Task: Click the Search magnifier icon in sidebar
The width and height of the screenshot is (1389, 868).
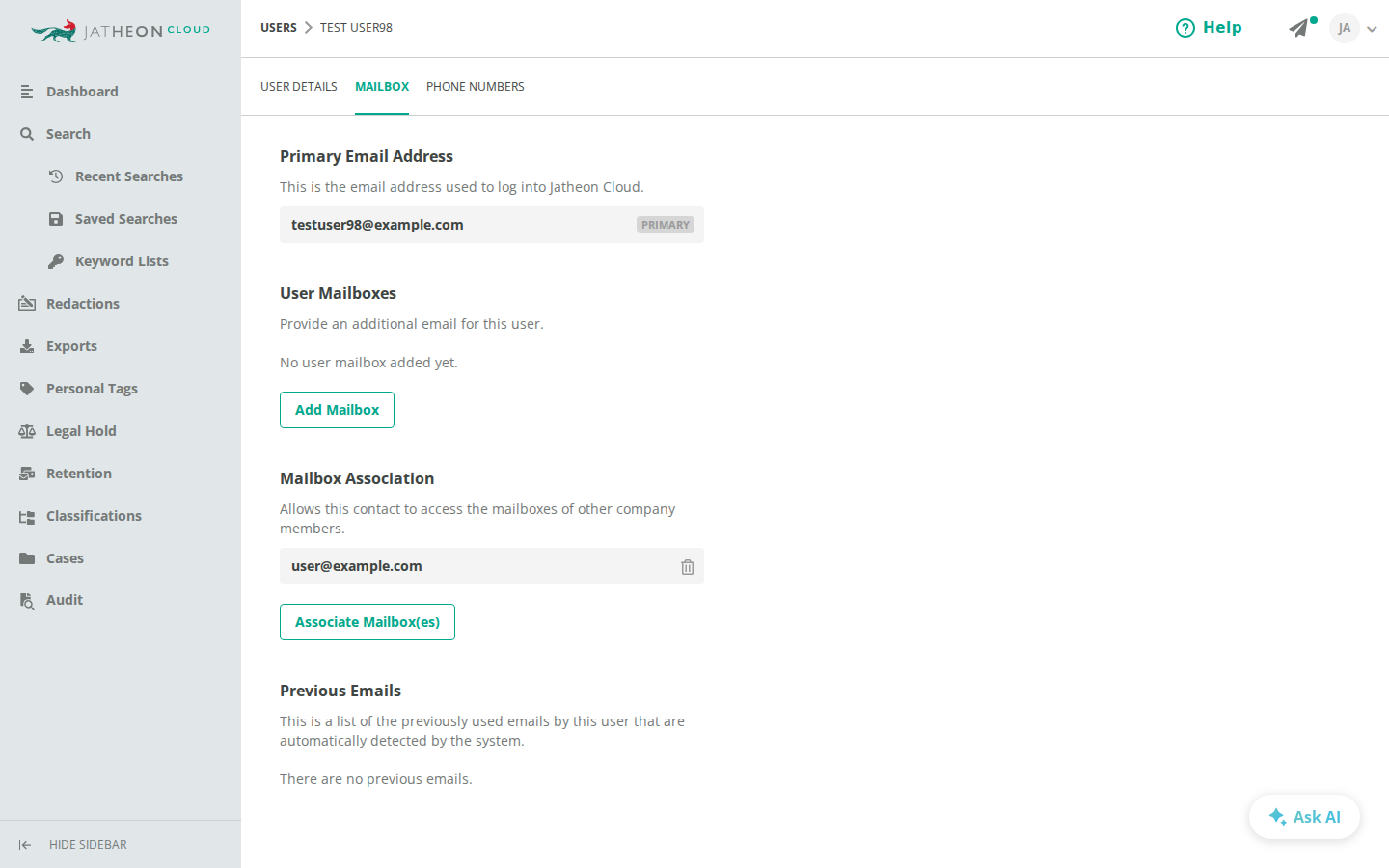Action: point(27,134)
